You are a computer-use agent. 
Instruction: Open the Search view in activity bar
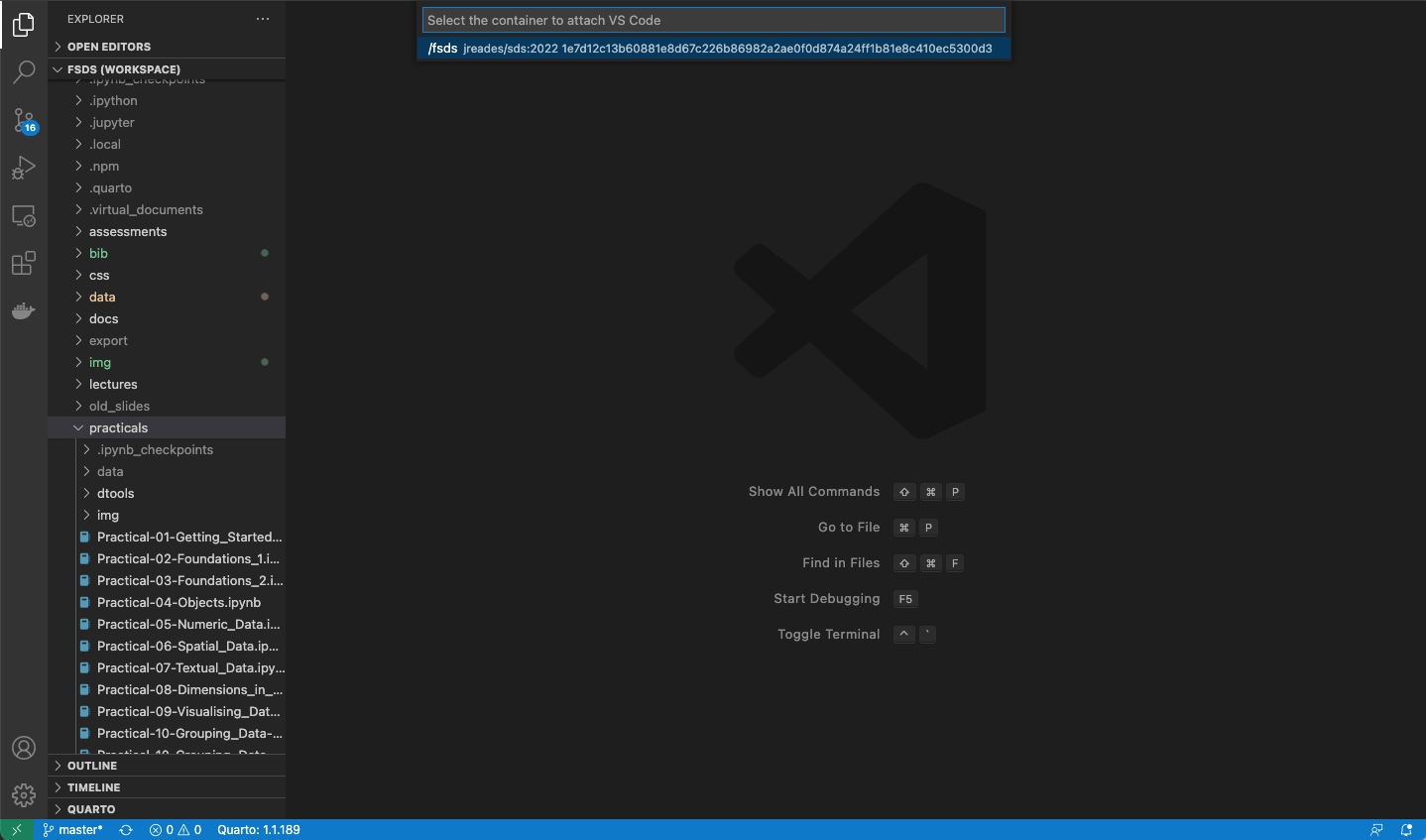[x=24, y=71]
